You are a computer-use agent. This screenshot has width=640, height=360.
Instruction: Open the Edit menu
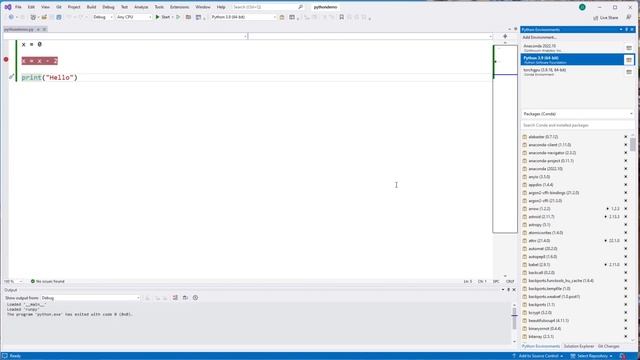31,7
